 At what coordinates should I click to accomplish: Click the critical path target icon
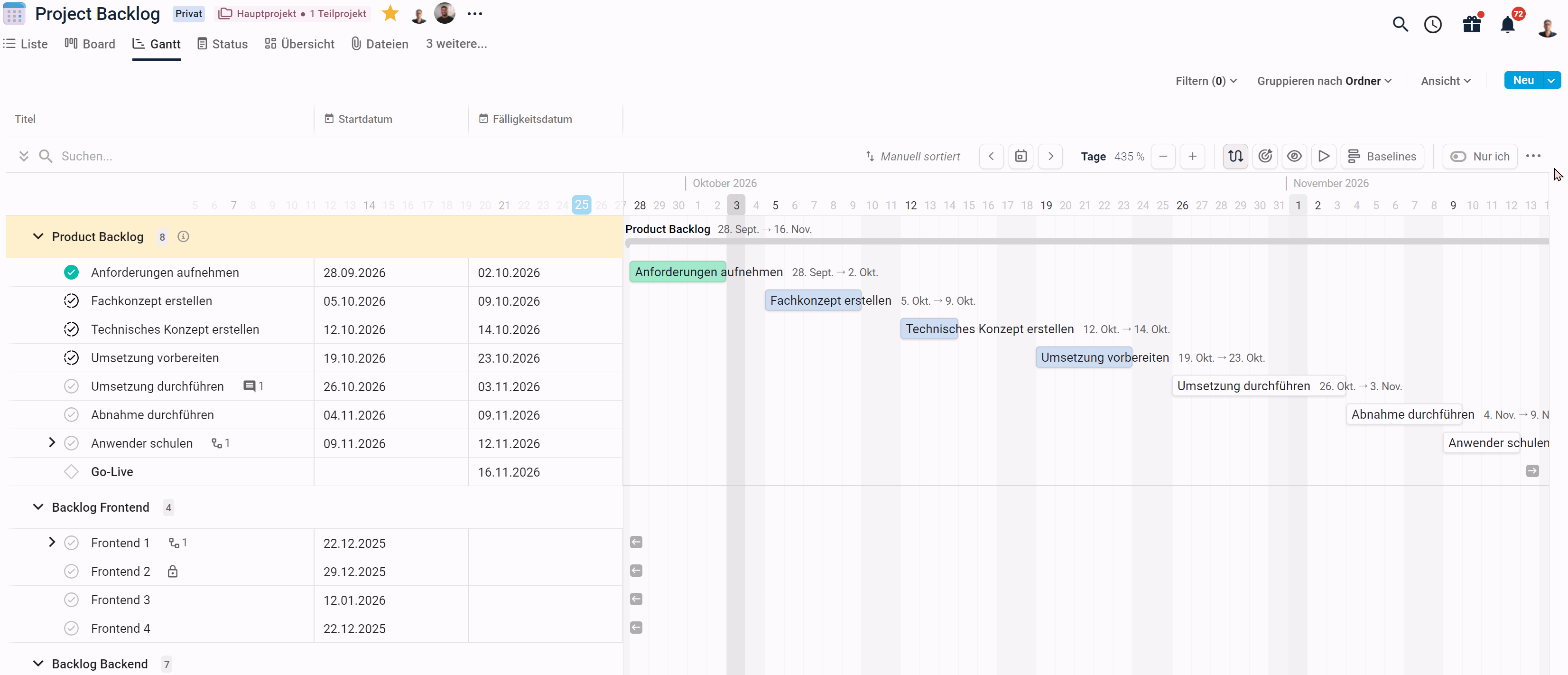pyautogui.click(x=1265, y=157)
